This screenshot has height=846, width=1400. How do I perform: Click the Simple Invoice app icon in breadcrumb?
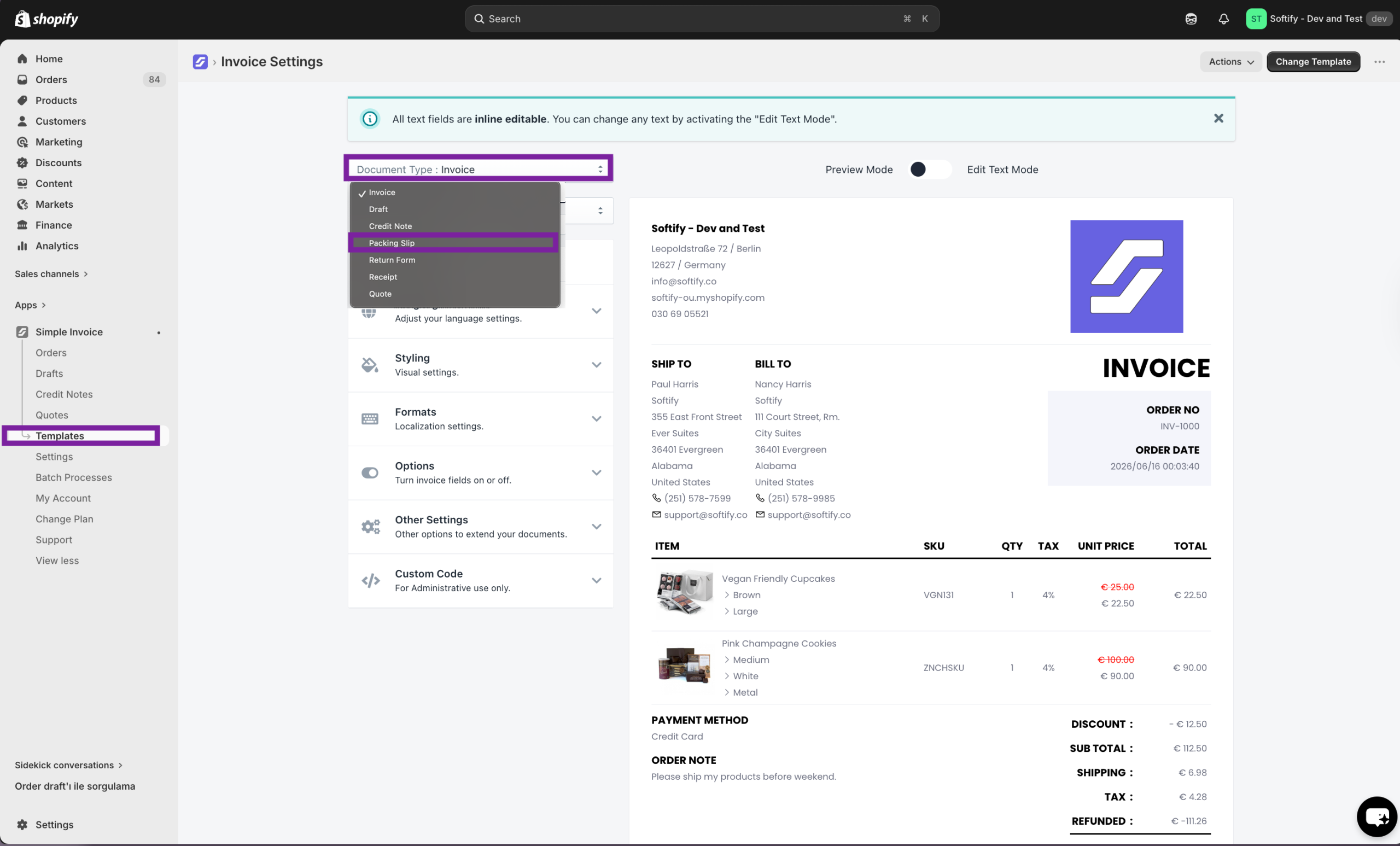(200, 61)
